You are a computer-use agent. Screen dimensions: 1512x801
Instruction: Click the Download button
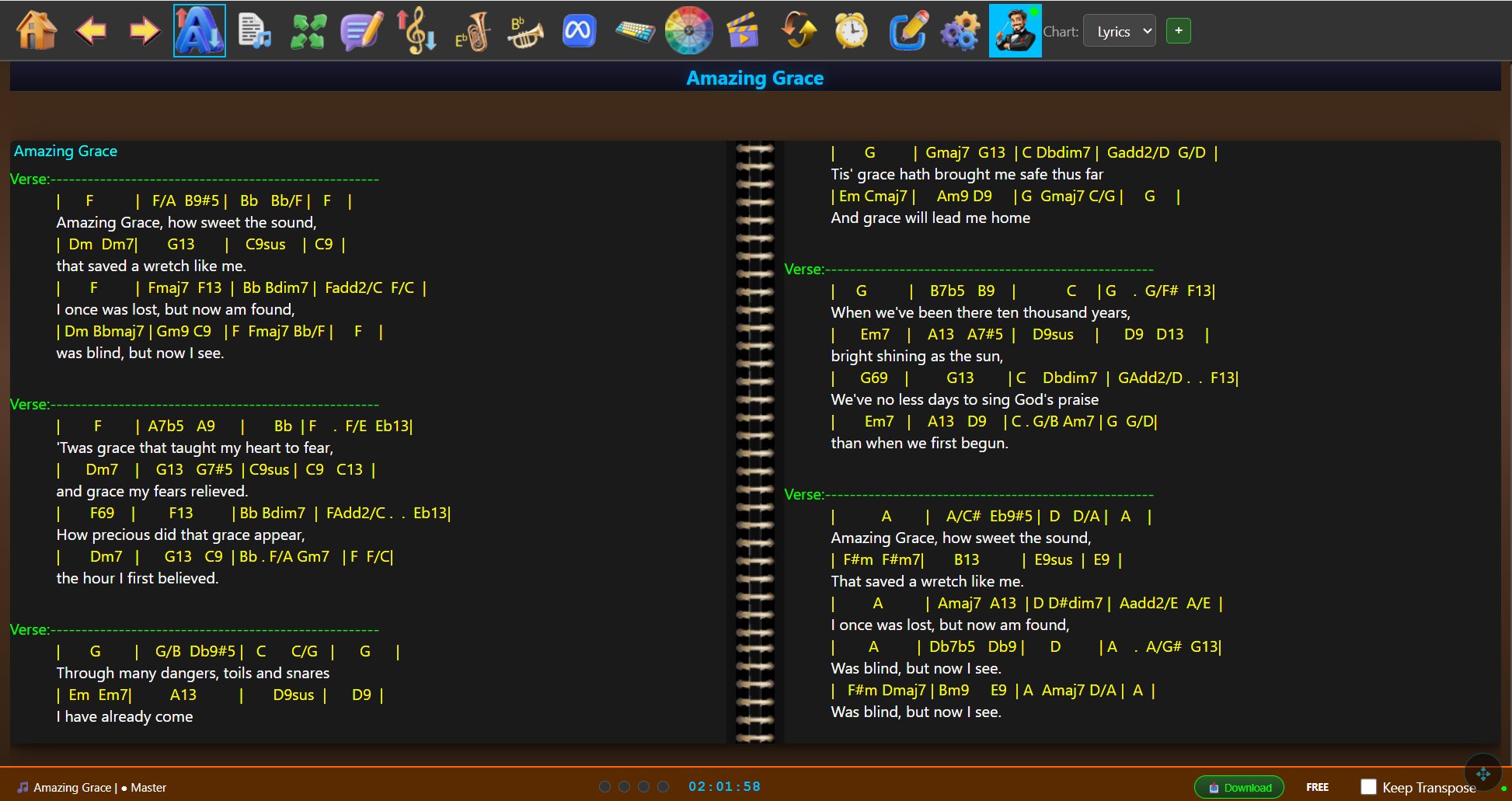click(x=1239, y=787)
